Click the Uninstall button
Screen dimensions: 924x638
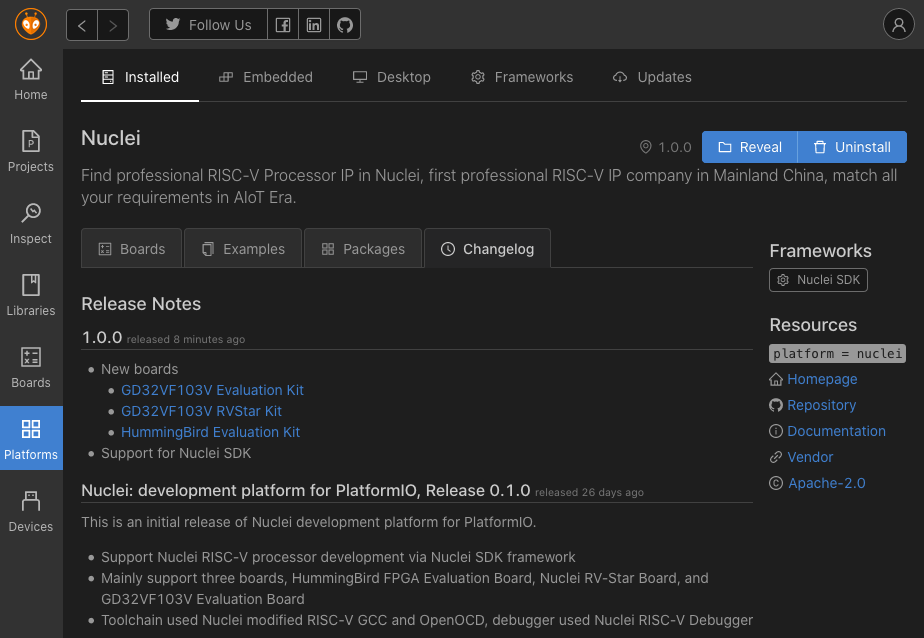pyautogui.click(x=852, y=147)
